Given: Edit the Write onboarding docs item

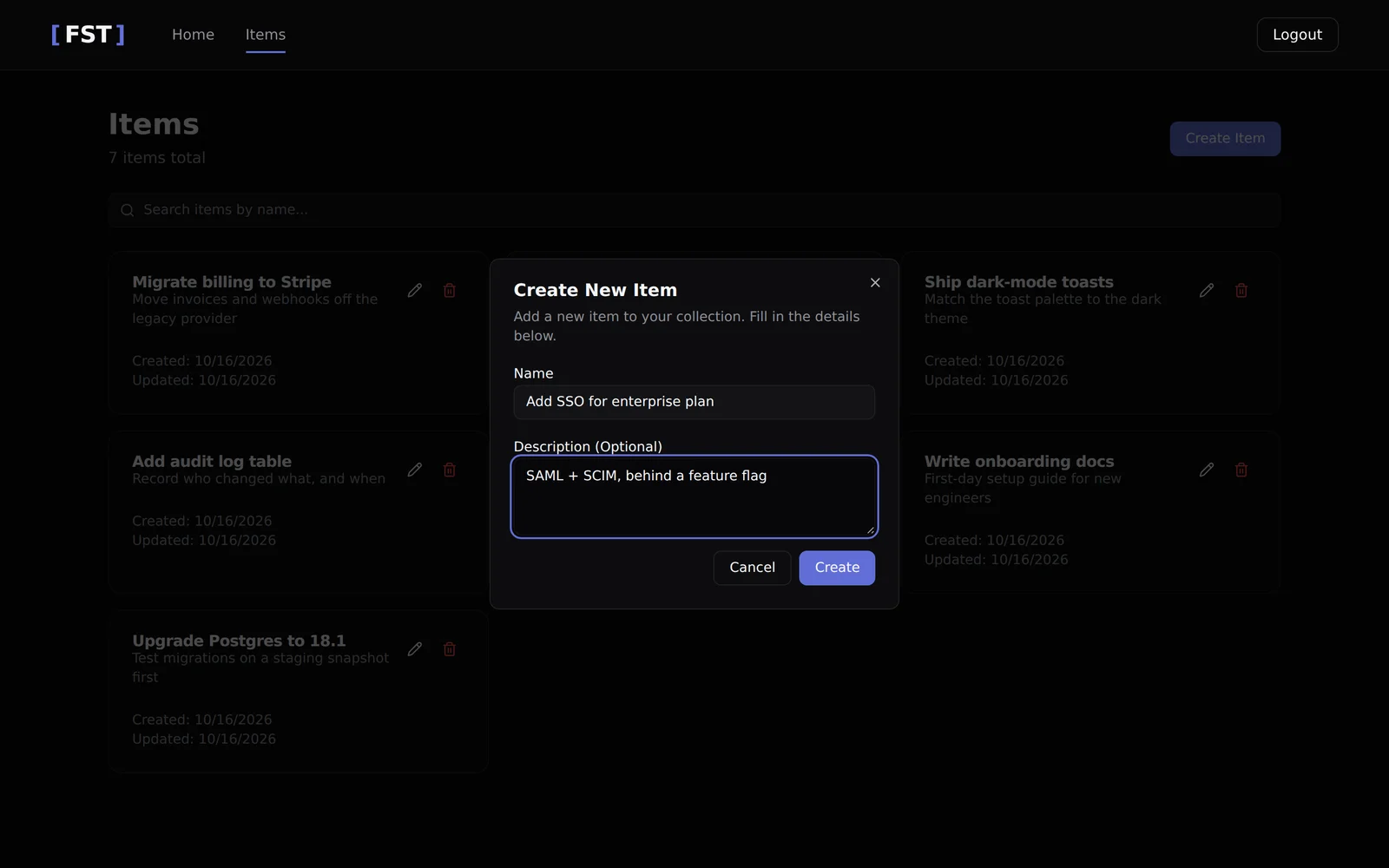Looking at the screenshot, I should (1207, 470).
